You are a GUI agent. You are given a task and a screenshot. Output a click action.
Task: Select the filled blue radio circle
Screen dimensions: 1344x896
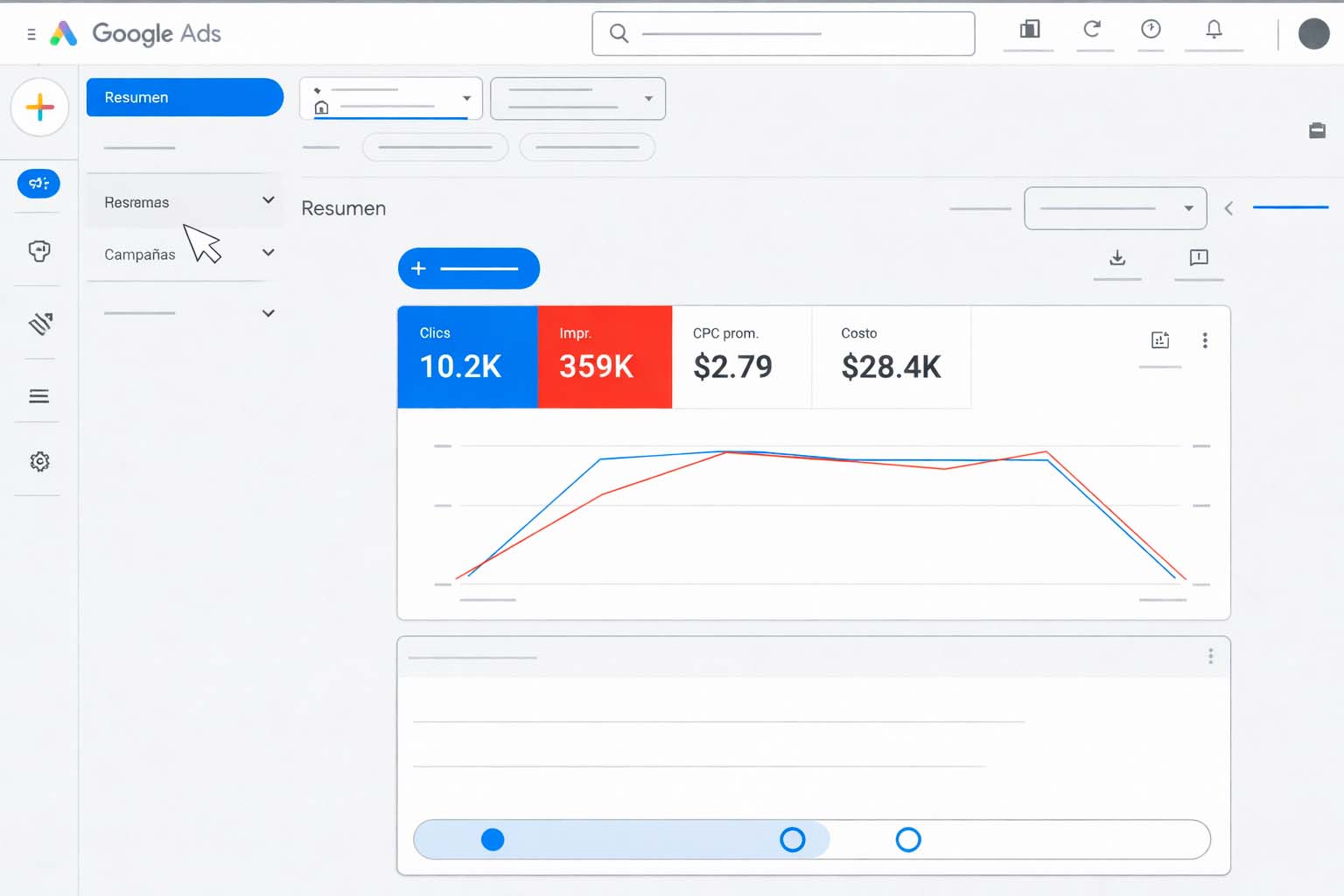tap(493, 840)
